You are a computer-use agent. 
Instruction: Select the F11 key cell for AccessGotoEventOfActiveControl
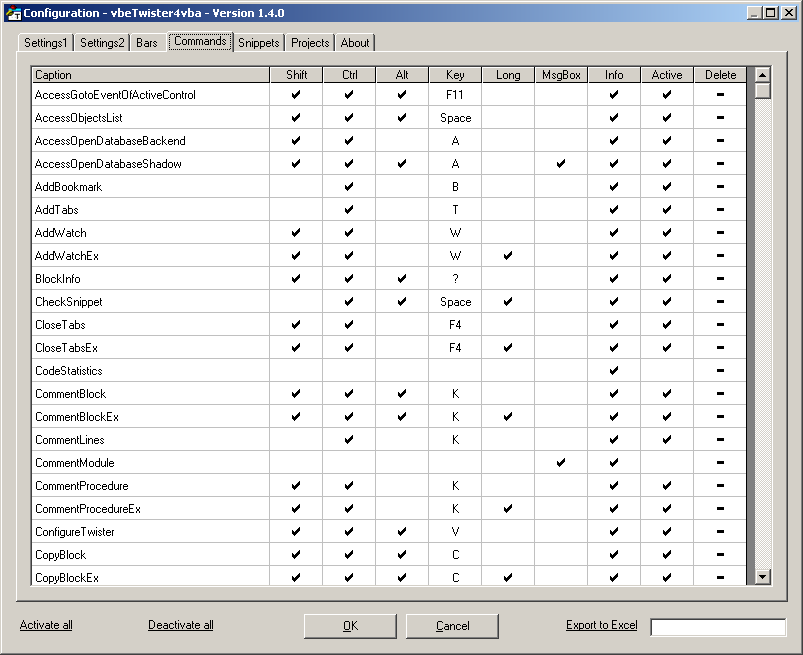click(455, 94)
